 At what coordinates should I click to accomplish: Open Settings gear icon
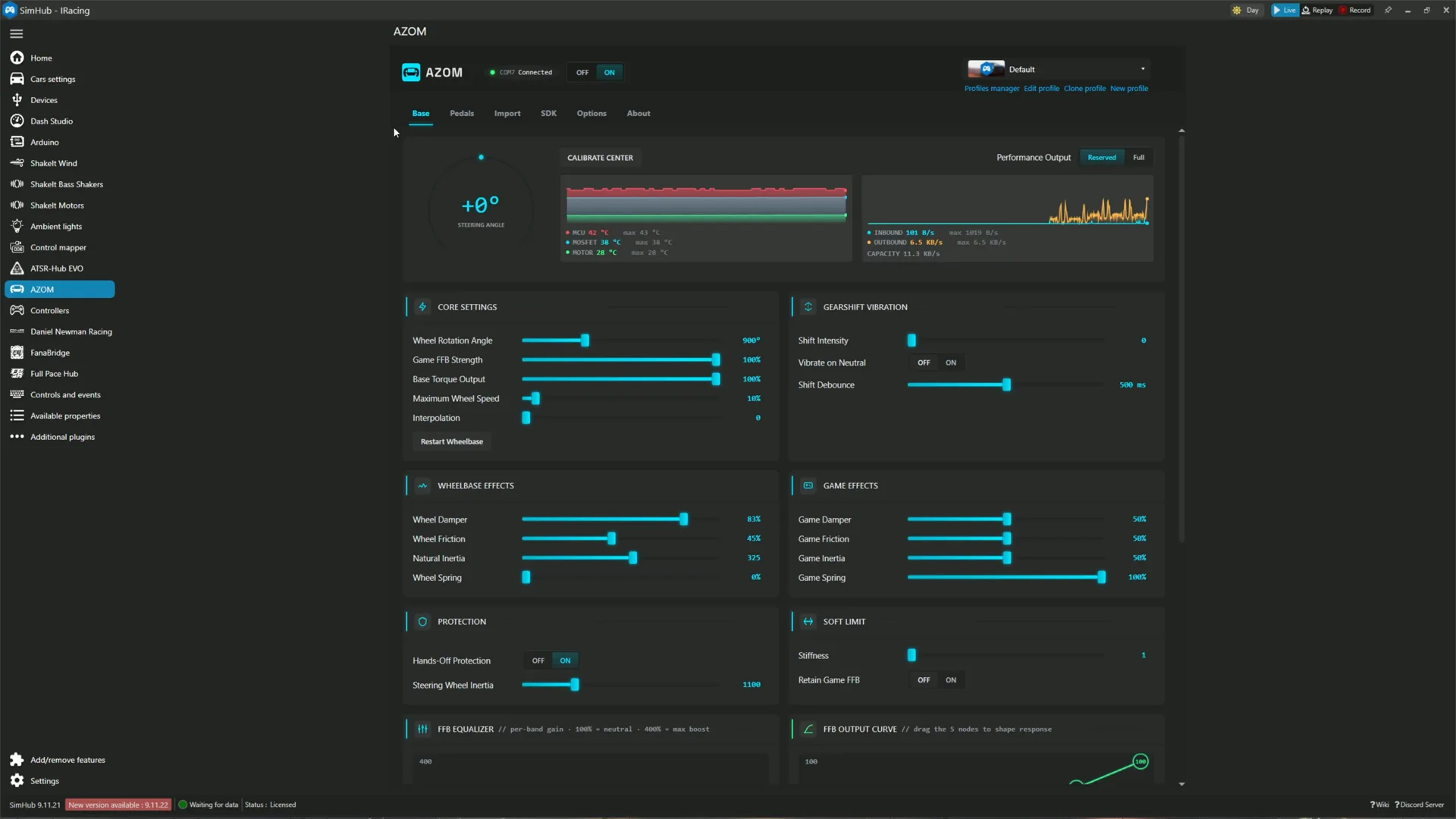(17, 781)
